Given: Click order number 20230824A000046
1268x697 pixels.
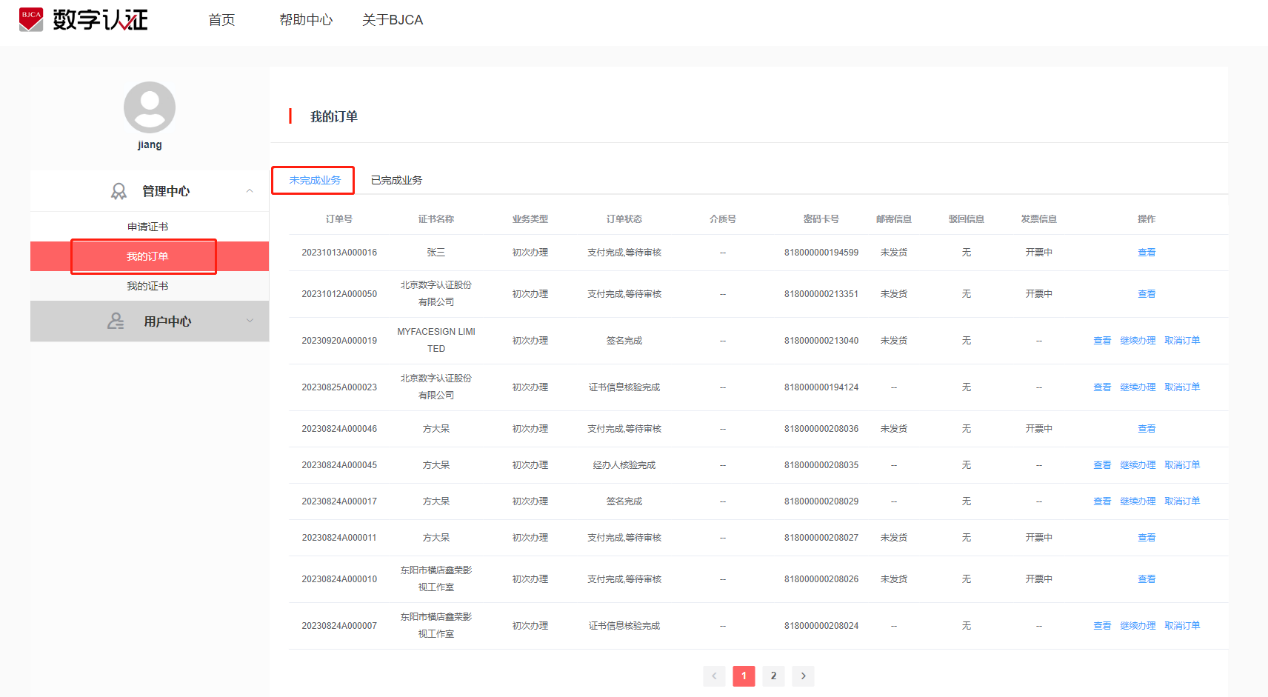Looking at the screenshot, I should (339, 428).
